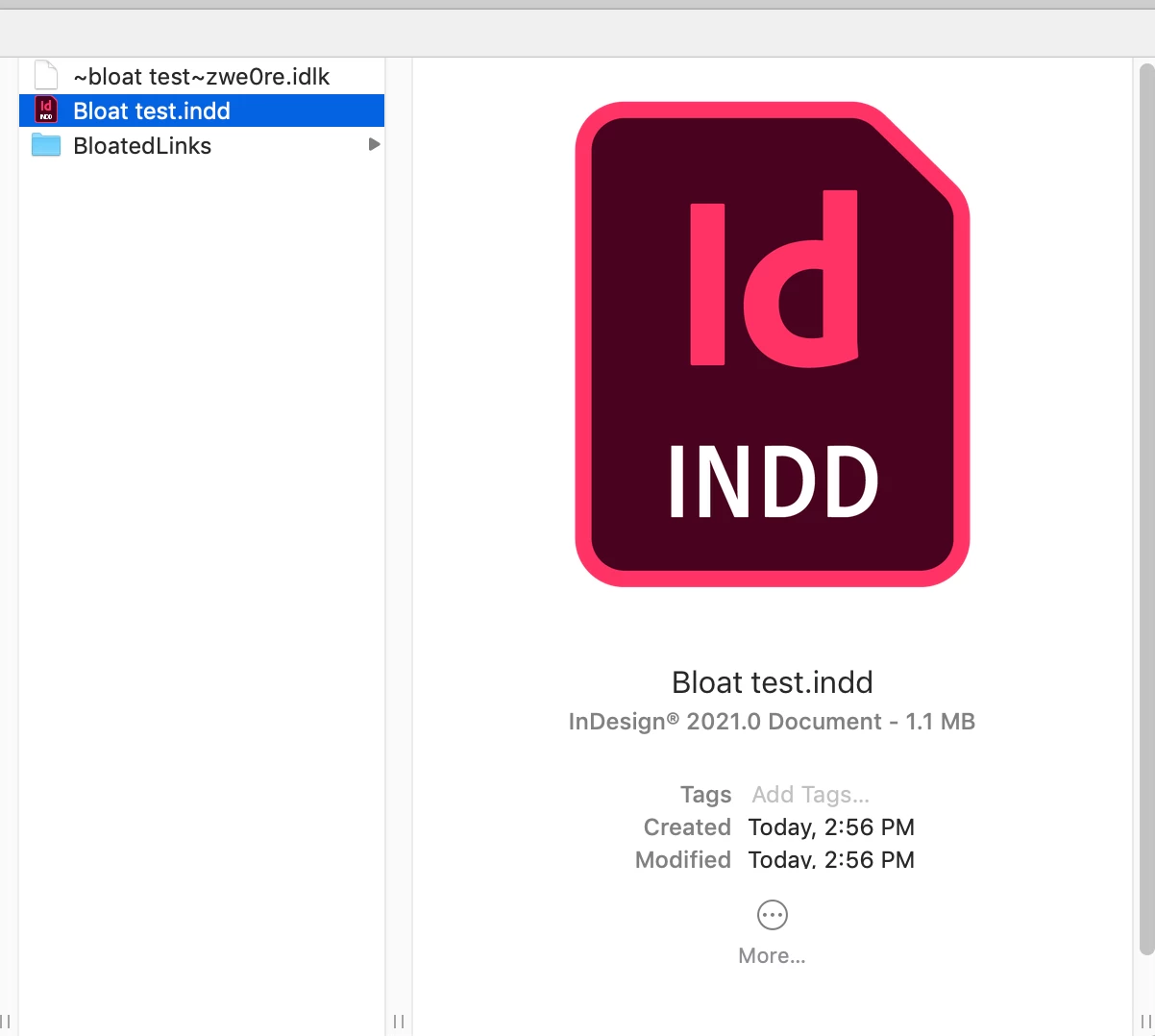Click the column resize handle left of preview
The height and width of the screenshot is (1036, 1155).
[x=399, y=1021]
